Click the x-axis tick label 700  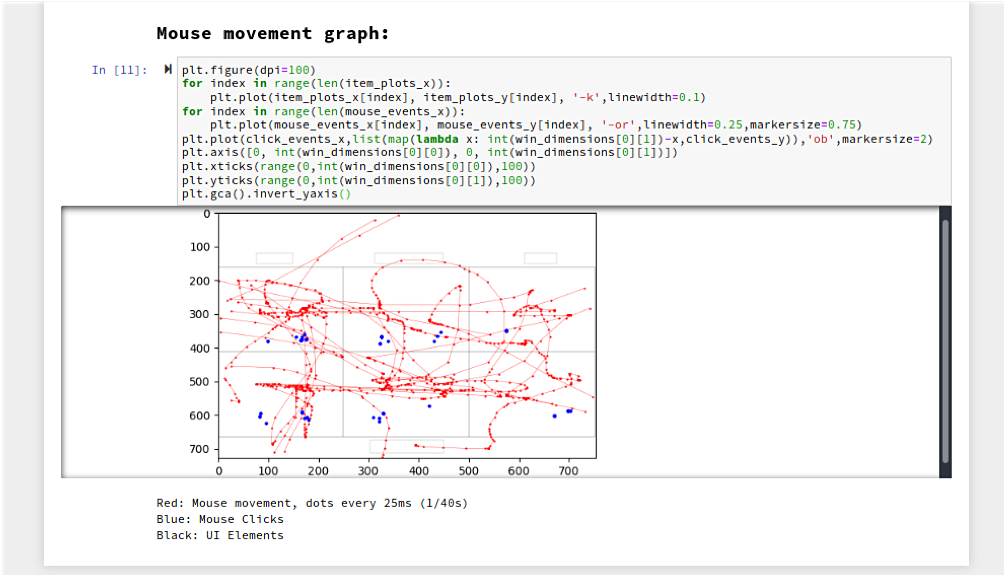569,471
